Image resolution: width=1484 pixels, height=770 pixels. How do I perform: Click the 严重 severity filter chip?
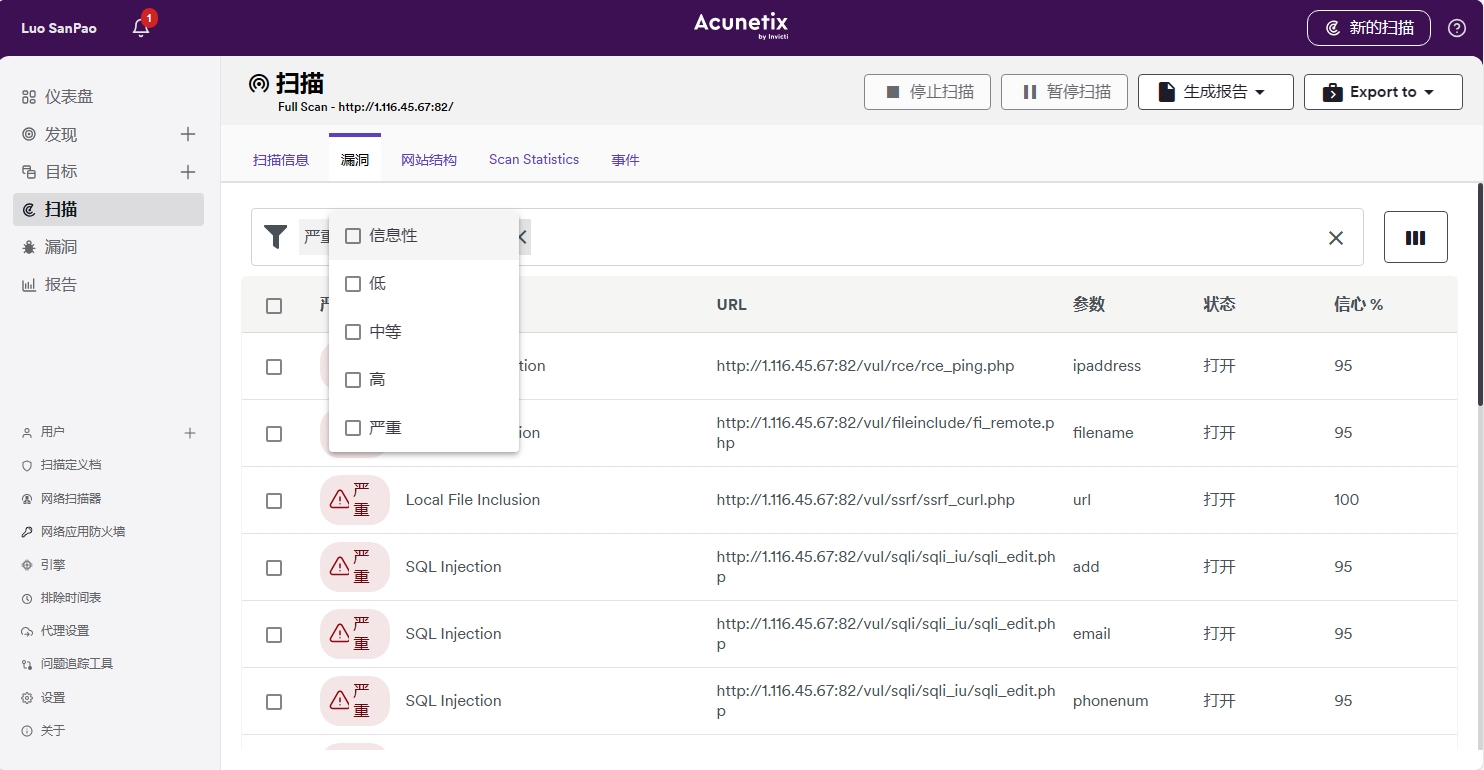tap(316, 237)
